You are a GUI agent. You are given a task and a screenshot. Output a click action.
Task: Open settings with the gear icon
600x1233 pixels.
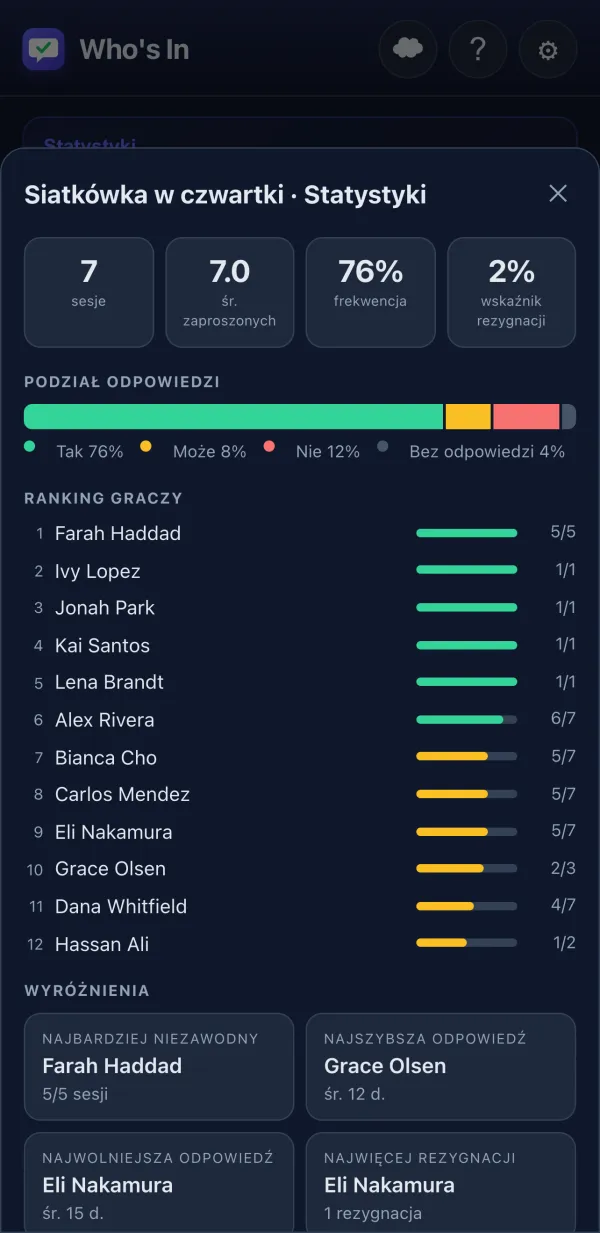pos(548,49)
